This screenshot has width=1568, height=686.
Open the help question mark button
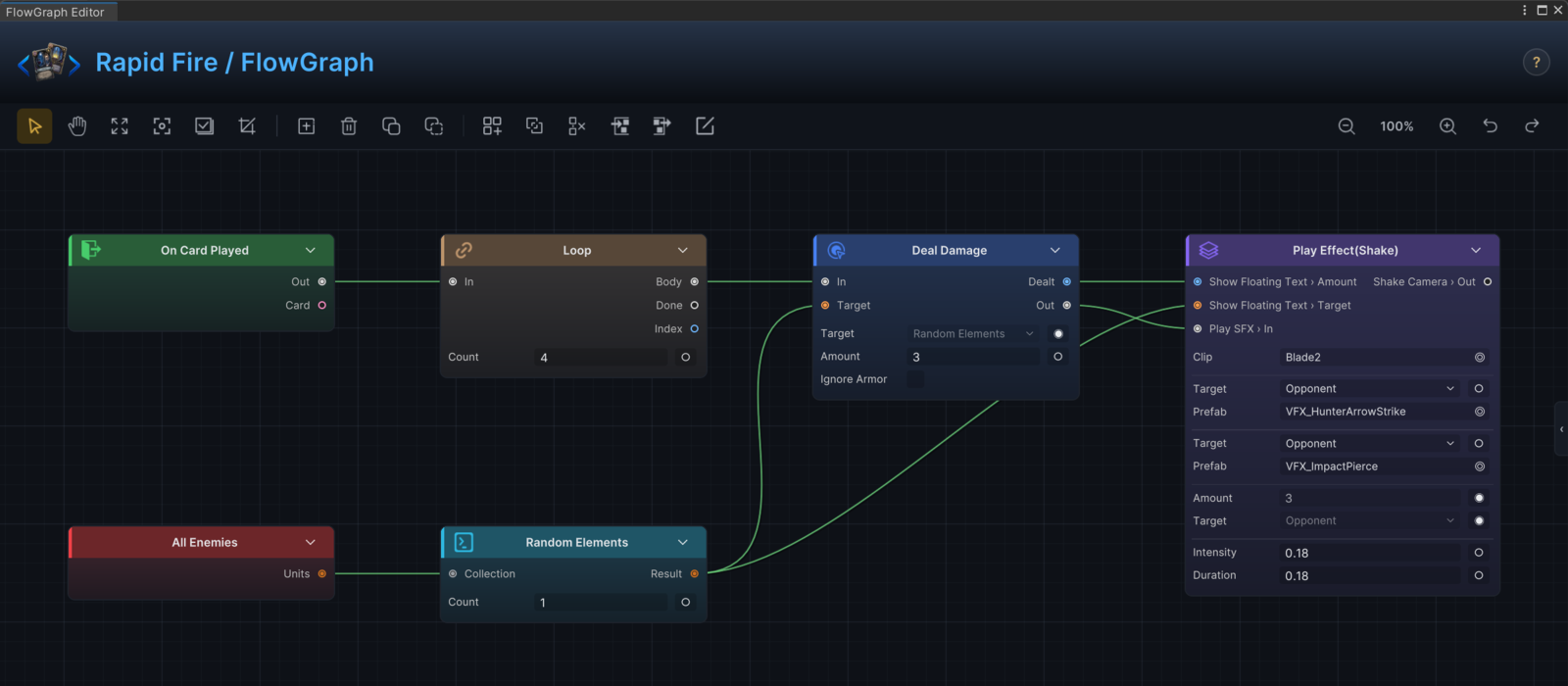pyautogui.click(x=1537, y=63)
